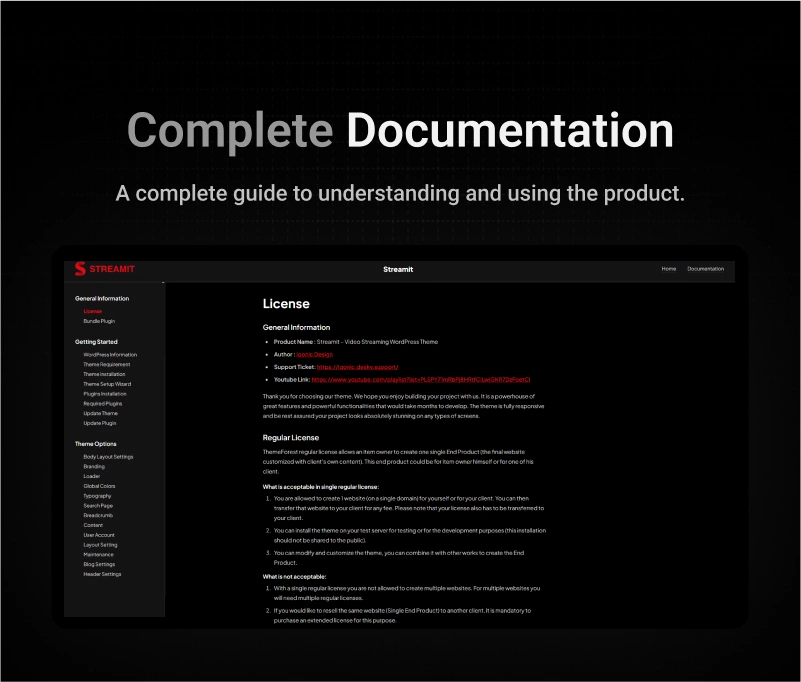Open the Update Theme page

(x=100, y=413)
